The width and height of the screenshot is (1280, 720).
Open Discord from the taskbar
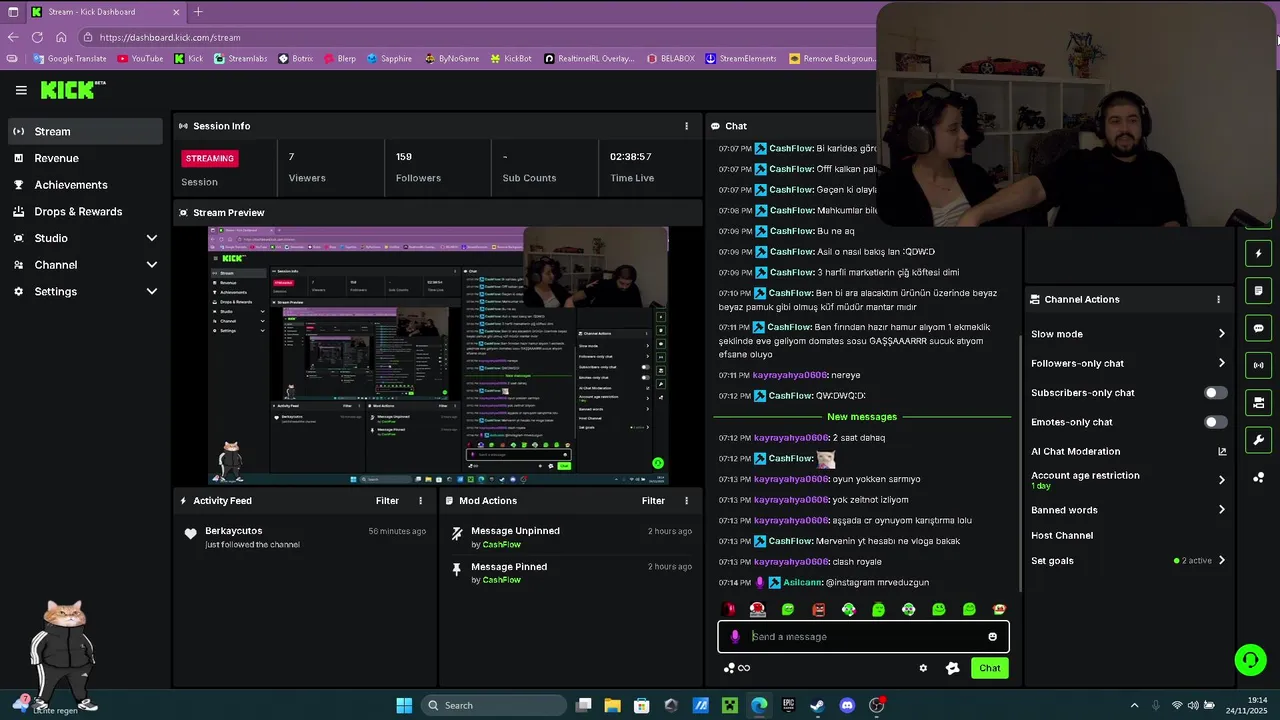[847, 705]
